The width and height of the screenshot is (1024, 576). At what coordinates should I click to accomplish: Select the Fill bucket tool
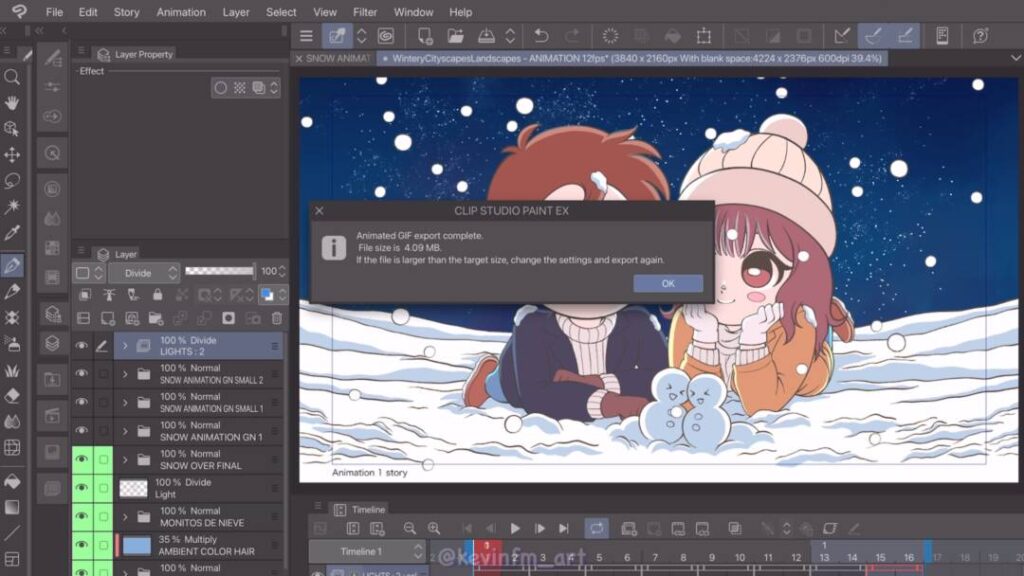[12, 481]
